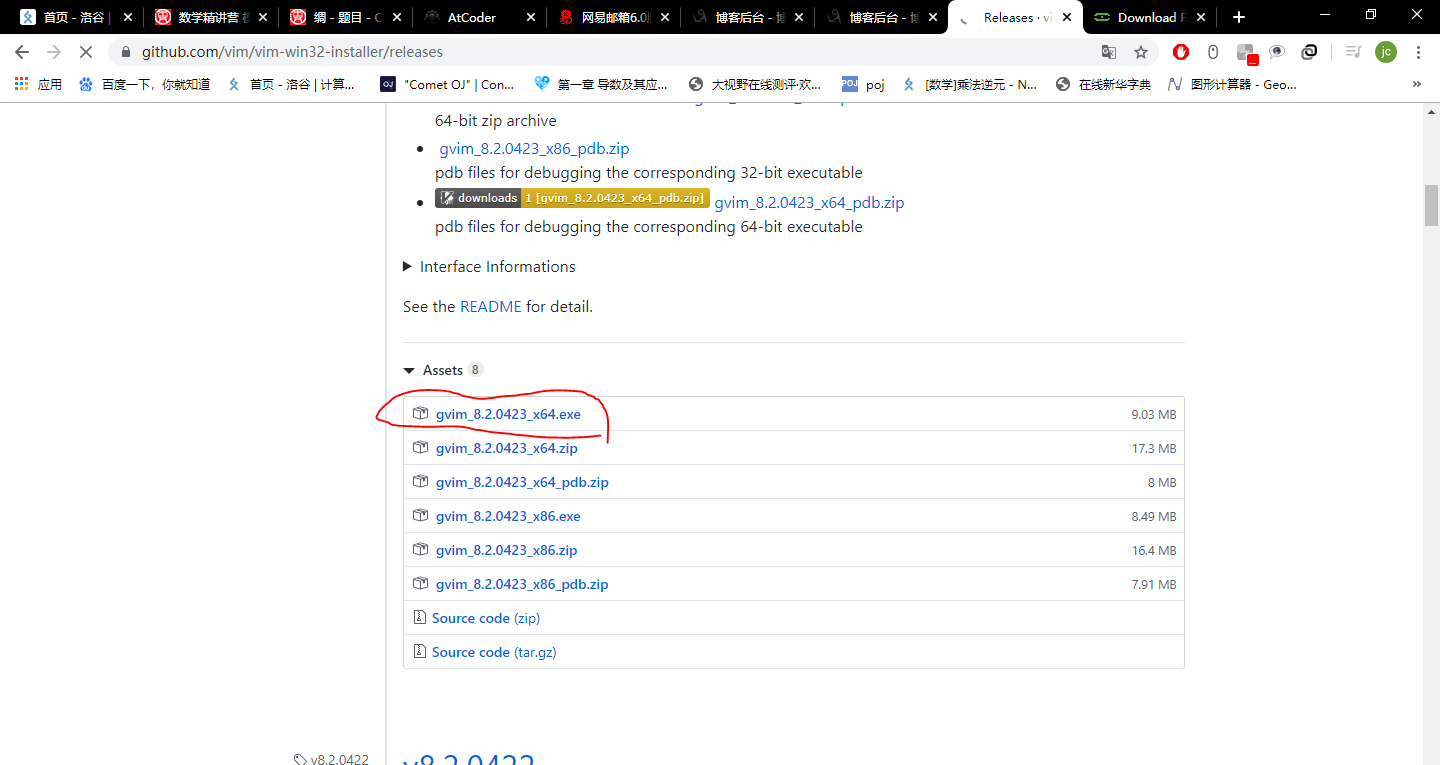Image resolution: width=1440 pixels, height=765 pixels.
Task: Switch to the Download tab
Action: (x=1151, y=17)
